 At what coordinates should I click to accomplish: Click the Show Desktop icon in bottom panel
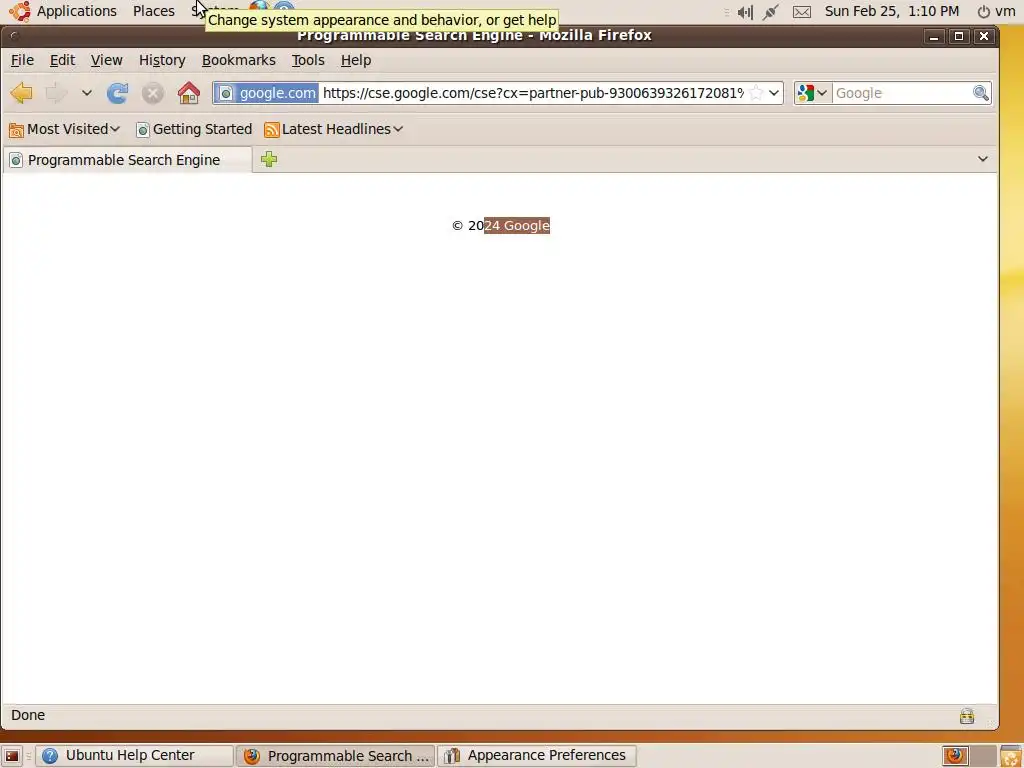pos(12,756)
